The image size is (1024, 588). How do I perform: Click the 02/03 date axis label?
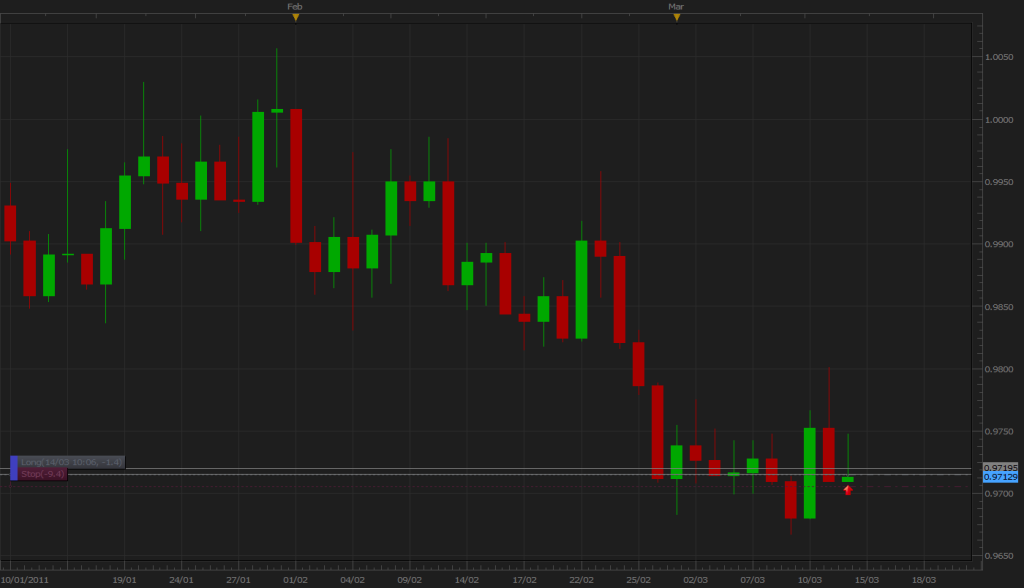[x=696, y=580]
